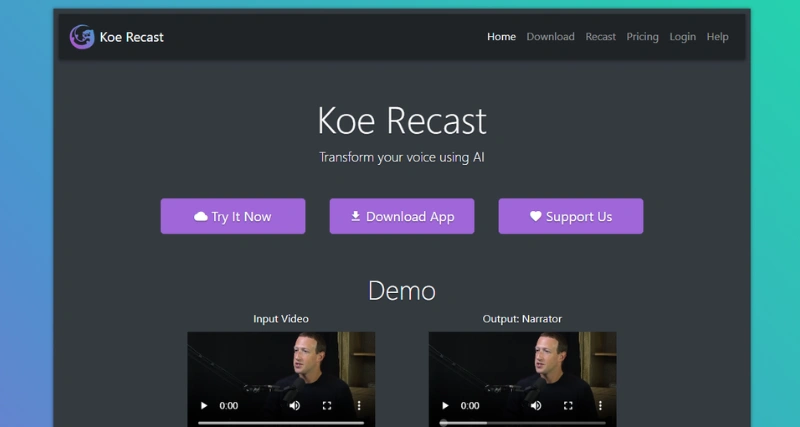Click the 'Demo' heading
800x427 pixels.
[x=402, y=291]
